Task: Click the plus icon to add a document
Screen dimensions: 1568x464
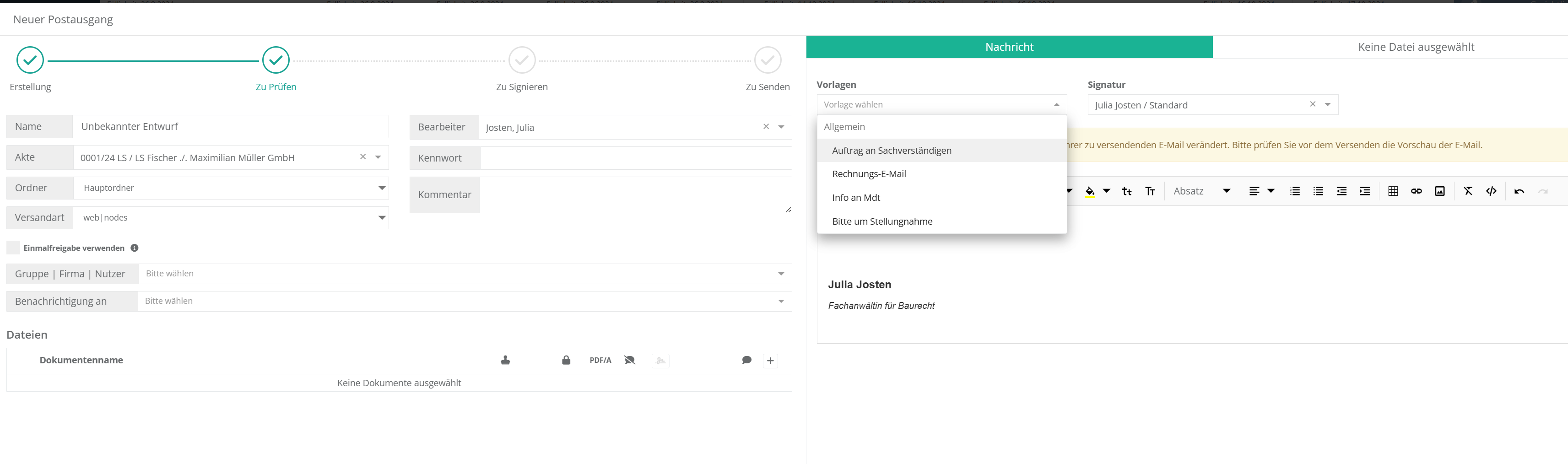Action: [x=770, y=361]
